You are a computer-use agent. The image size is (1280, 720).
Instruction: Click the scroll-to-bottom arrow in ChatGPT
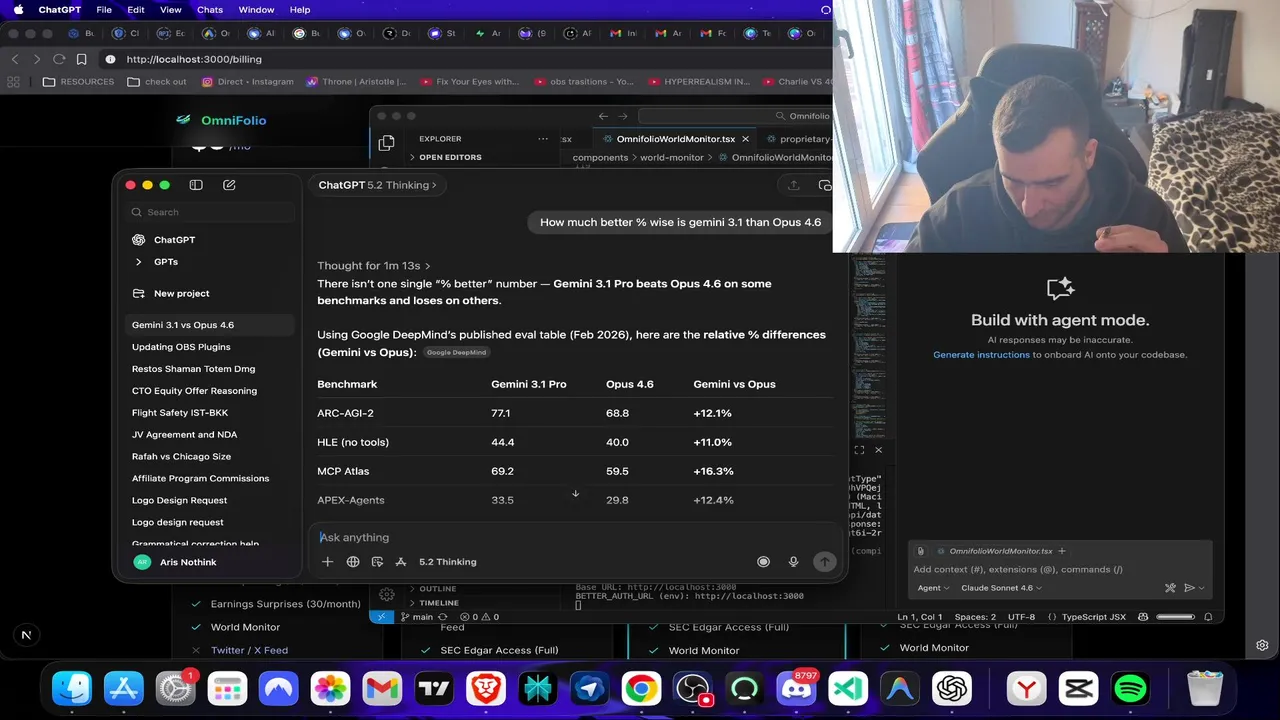tap(575, 493)
